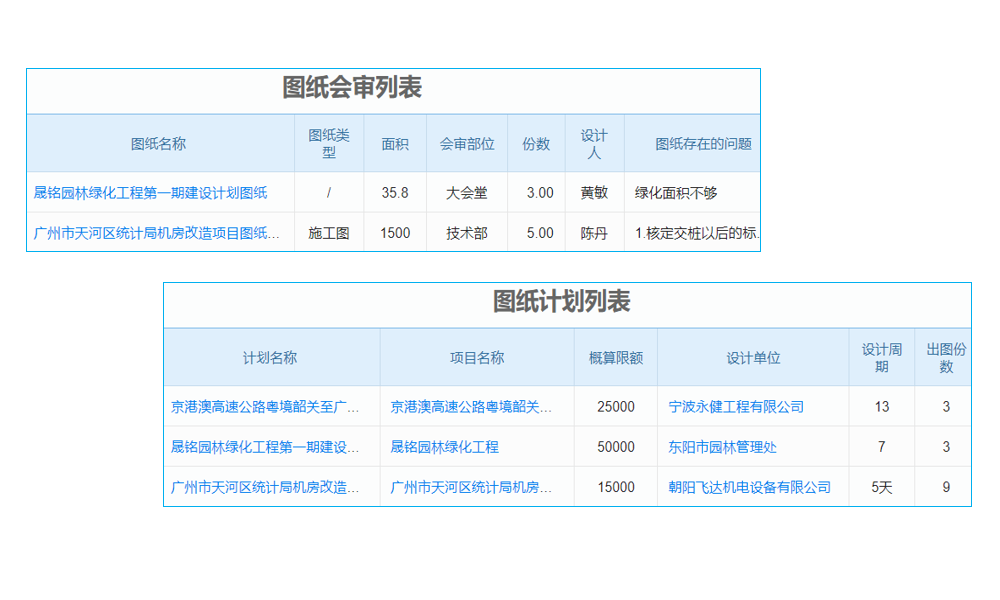
Task: Click the 施工图 drawing type cell
Action: [329, 233]
